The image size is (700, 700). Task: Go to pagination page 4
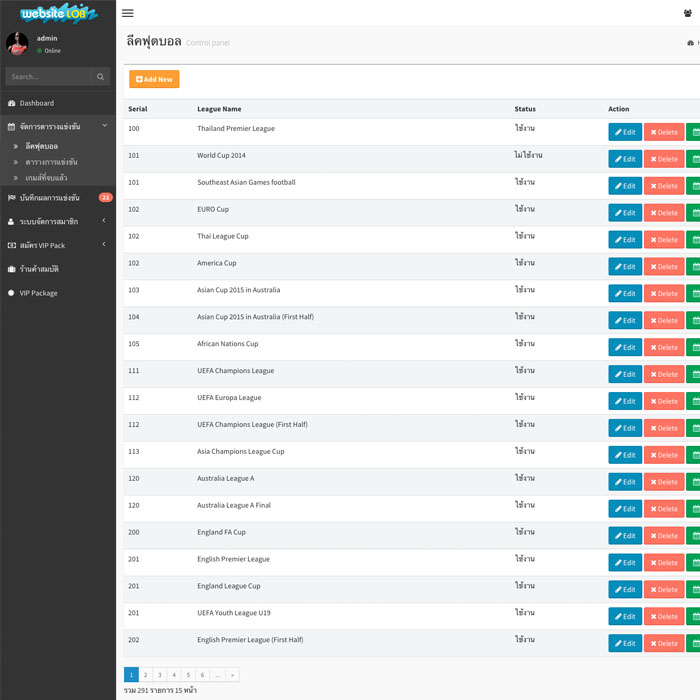click(x=174, y=675)
